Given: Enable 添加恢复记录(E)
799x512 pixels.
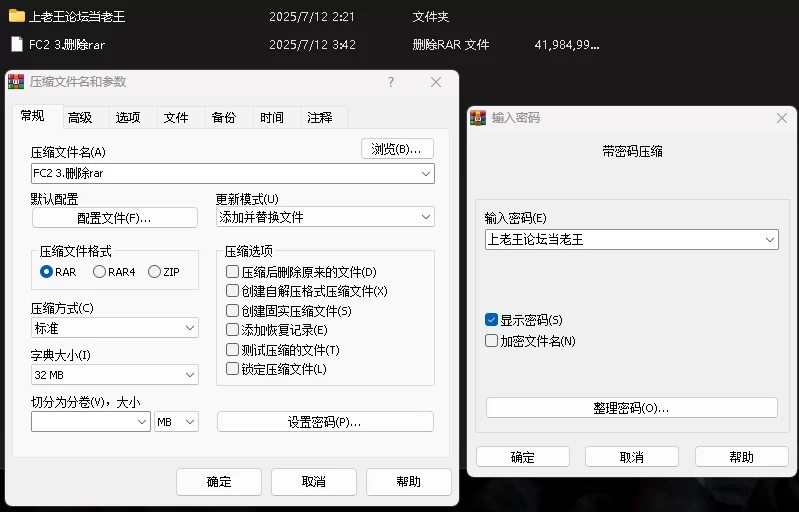Looking at the screenshot, I should point(232,330).
